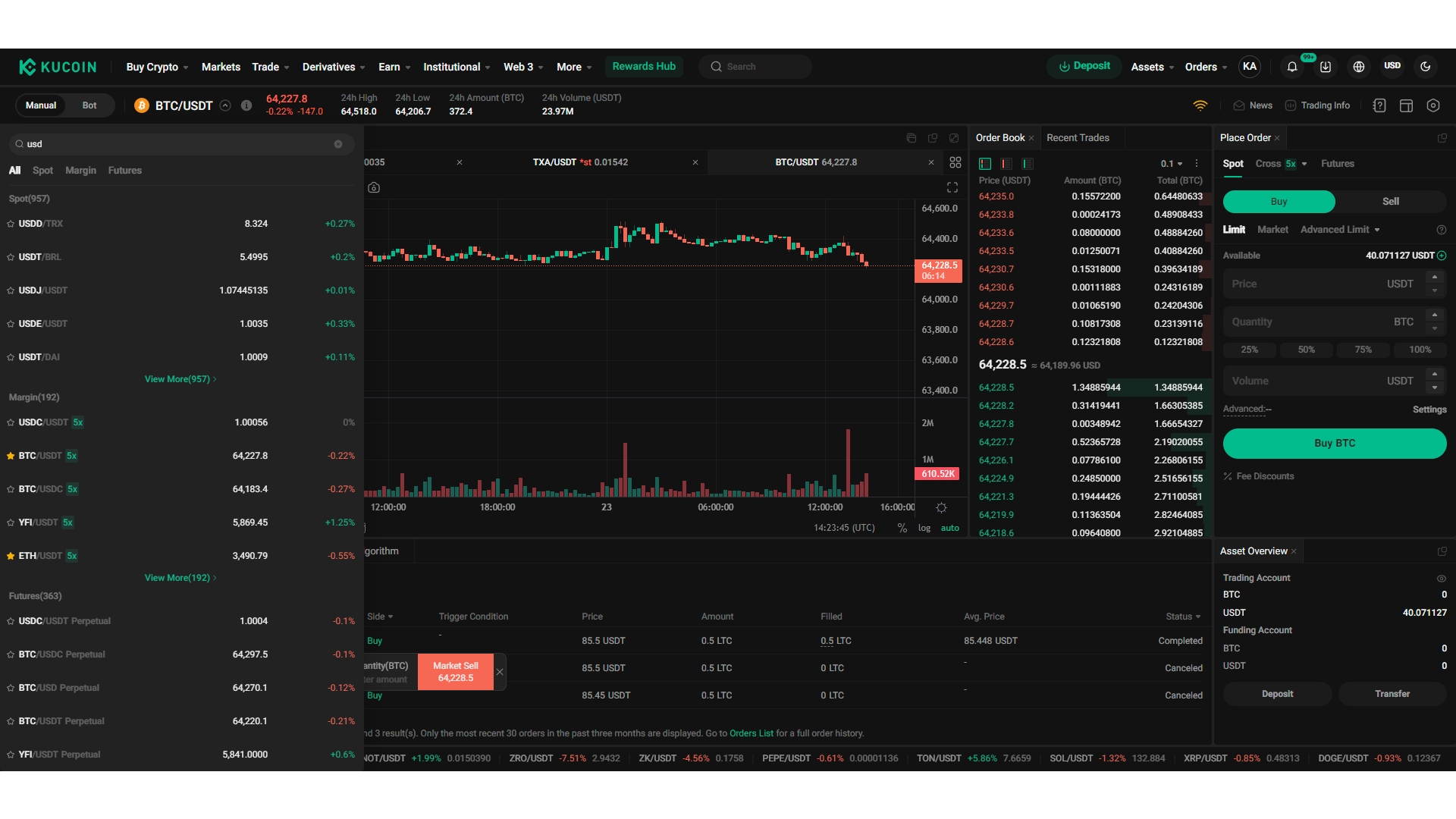Screen dimensions: 1456x819
Task: Open the language globe icon
Action: pos(1359,67)
